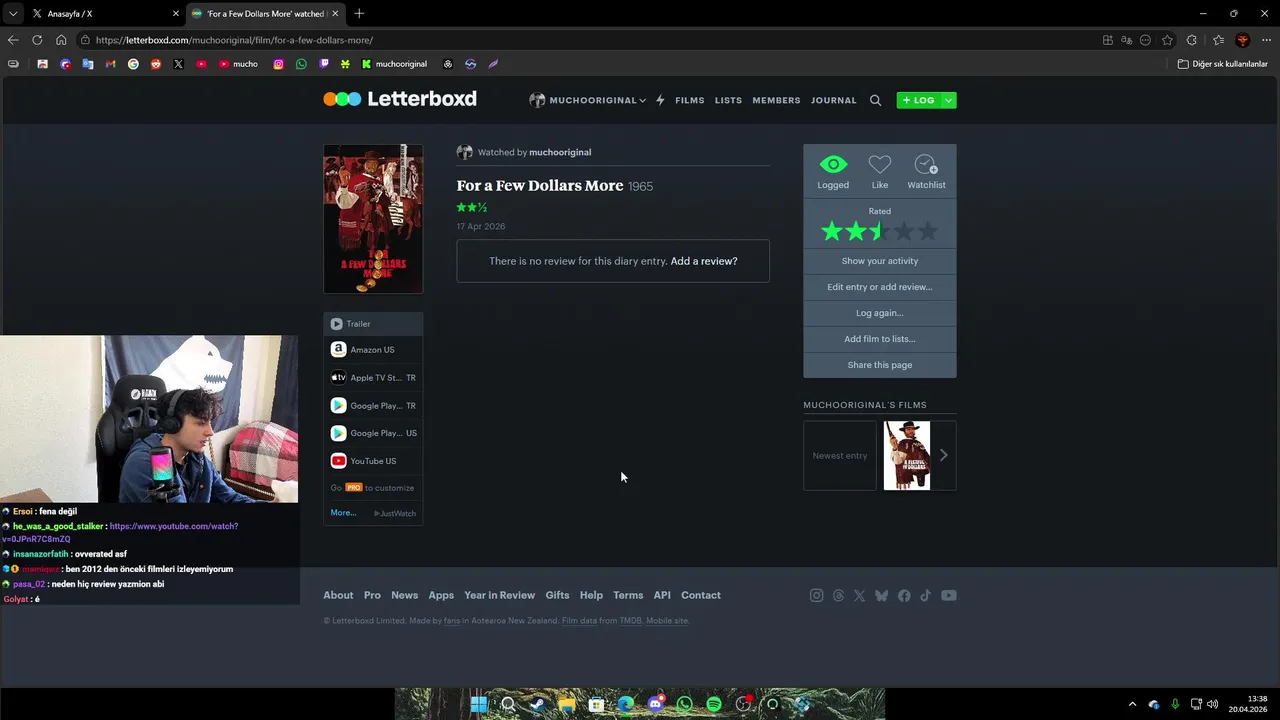Open Letterboxd Facebook footer icon

pyautogui.click(x=904, y=595)
